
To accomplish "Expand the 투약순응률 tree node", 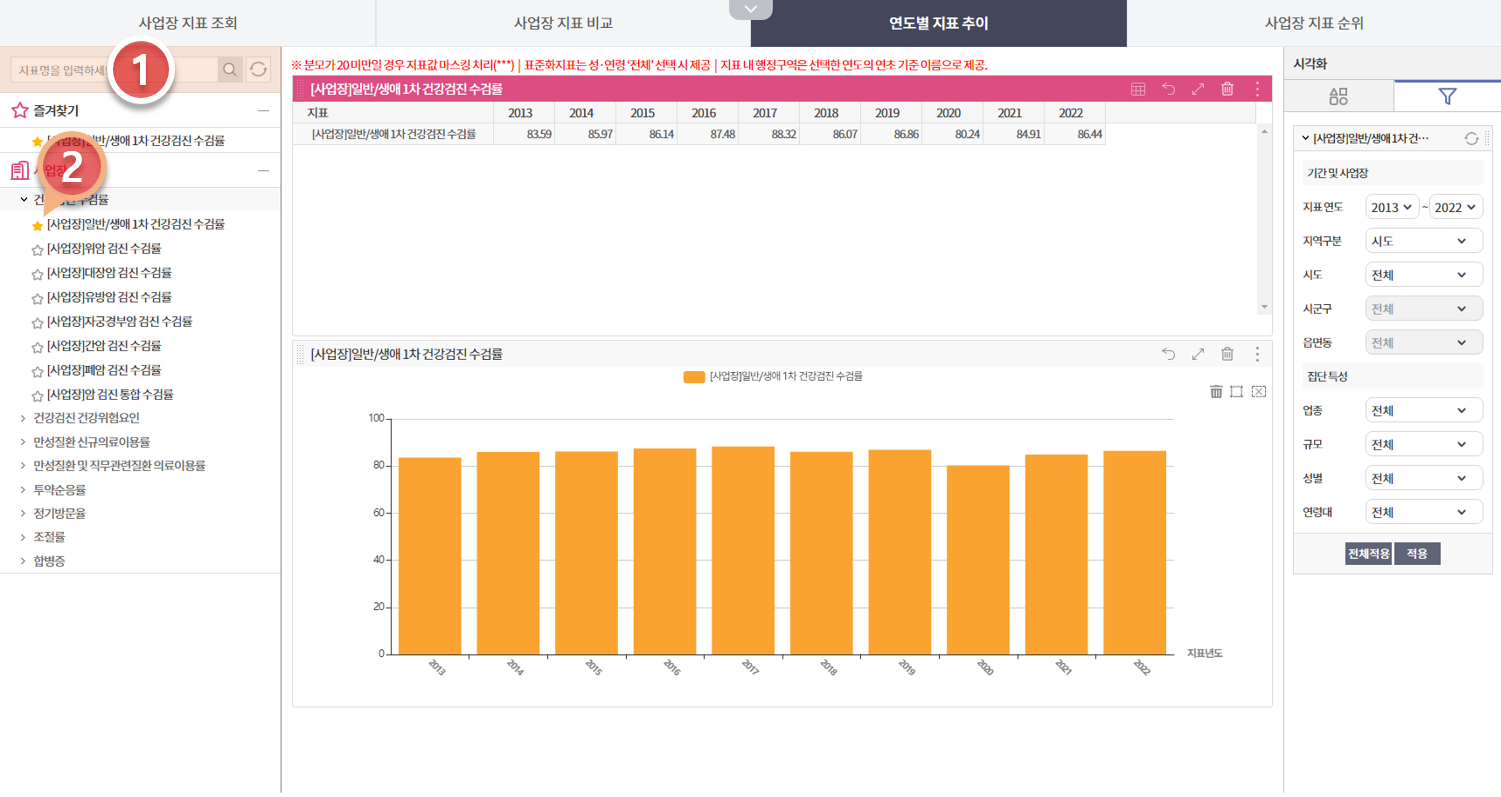I will point(23,490).
